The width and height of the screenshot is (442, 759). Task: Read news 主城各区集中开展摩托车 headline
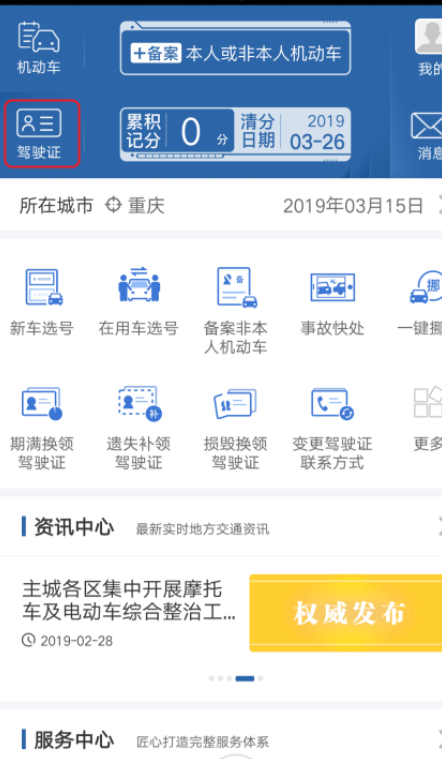129,601
